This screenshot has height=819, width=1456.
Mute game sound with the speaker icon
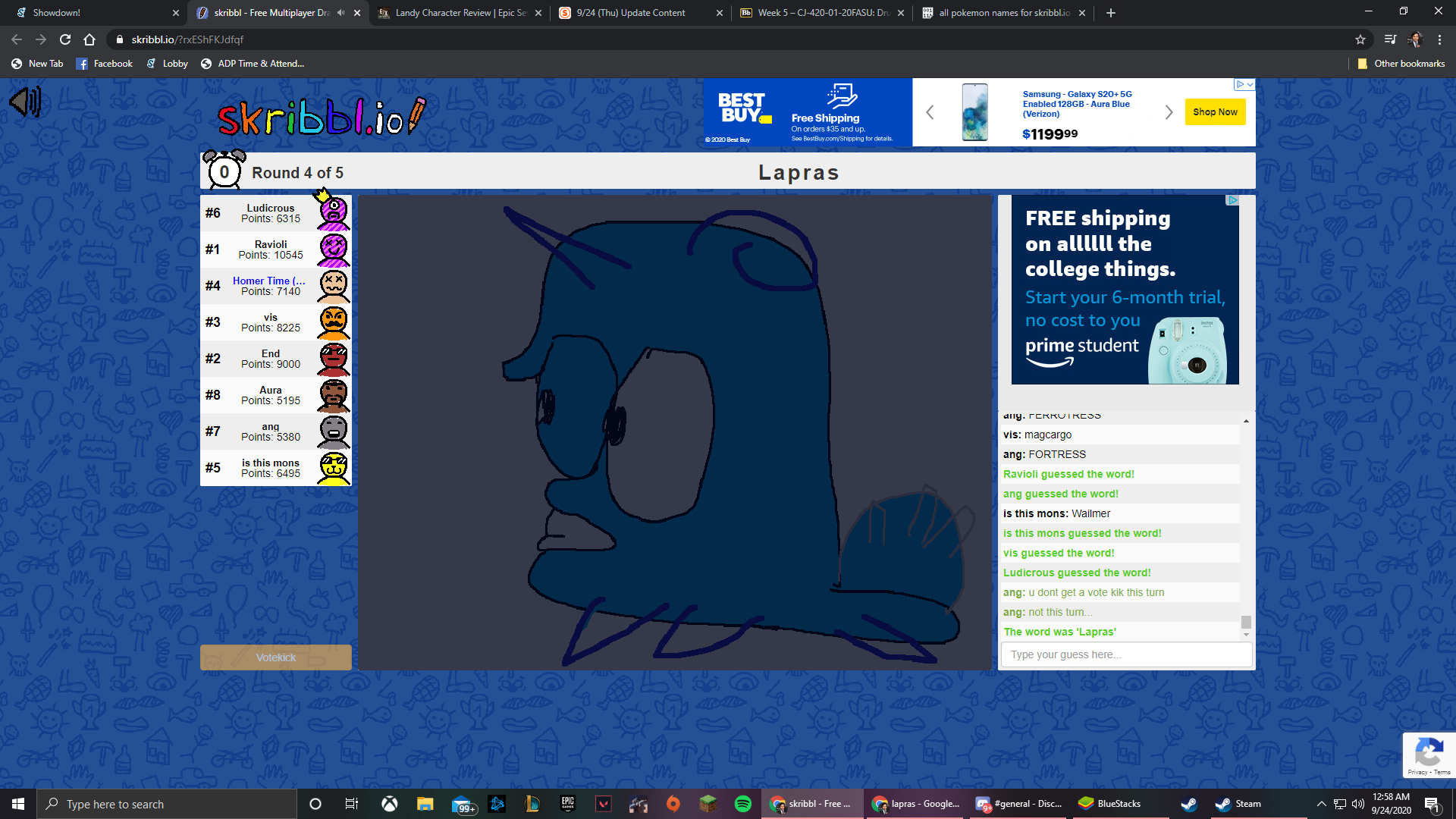(x=25, y=102)
